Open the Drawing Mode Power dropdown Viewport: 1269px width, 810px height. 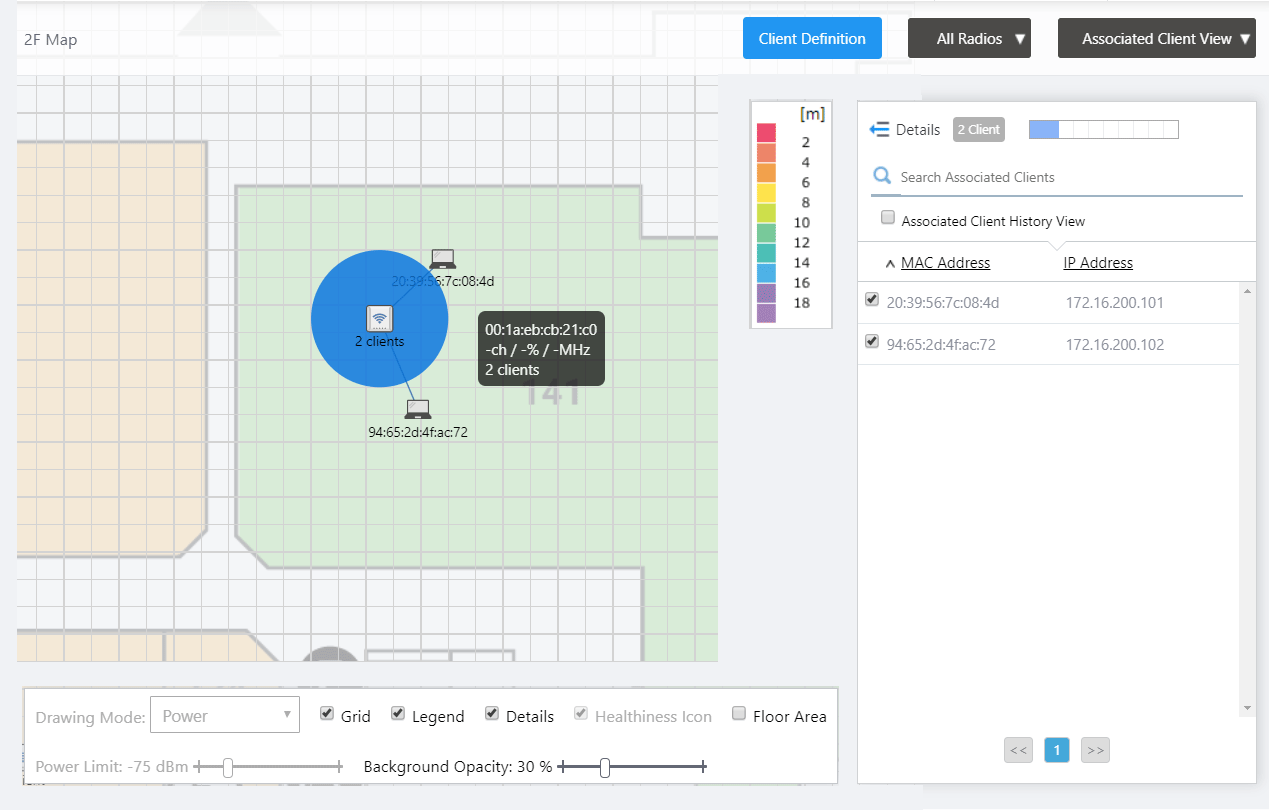[x=224, y=715]
